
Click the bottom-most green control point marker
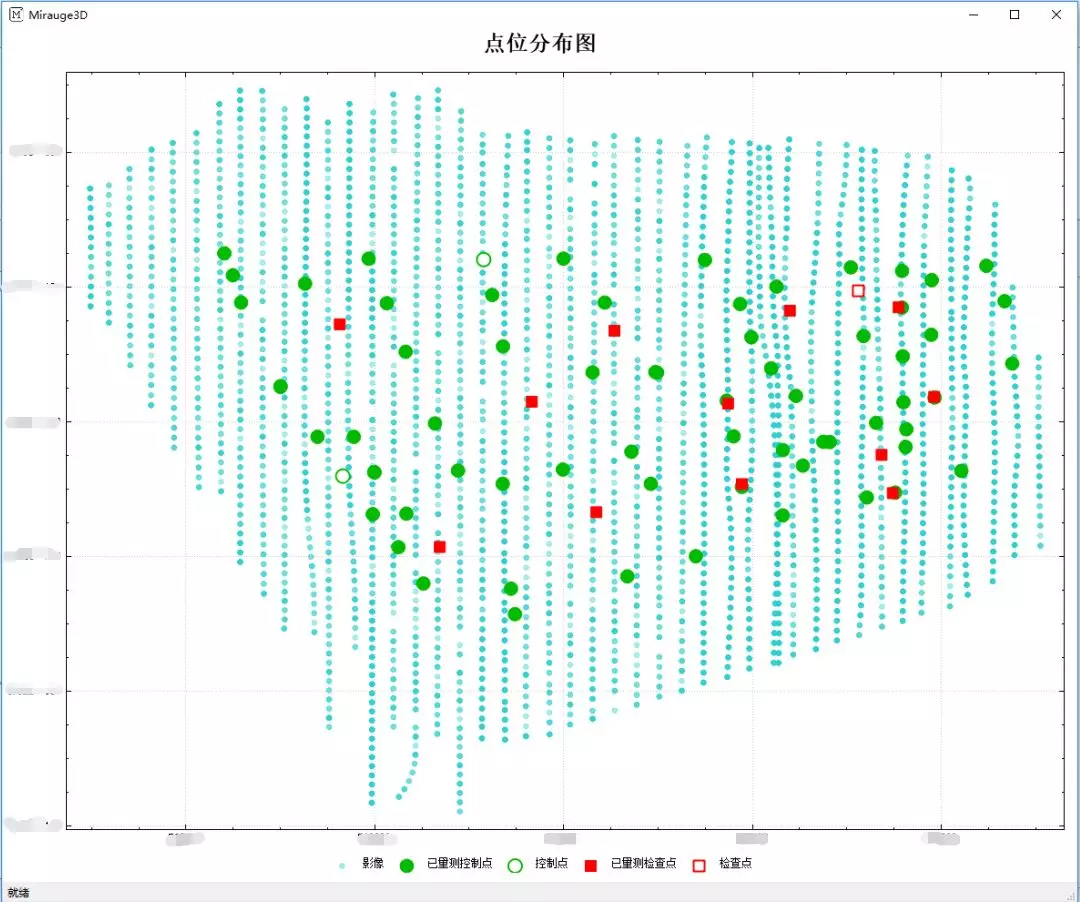[513, 614]
